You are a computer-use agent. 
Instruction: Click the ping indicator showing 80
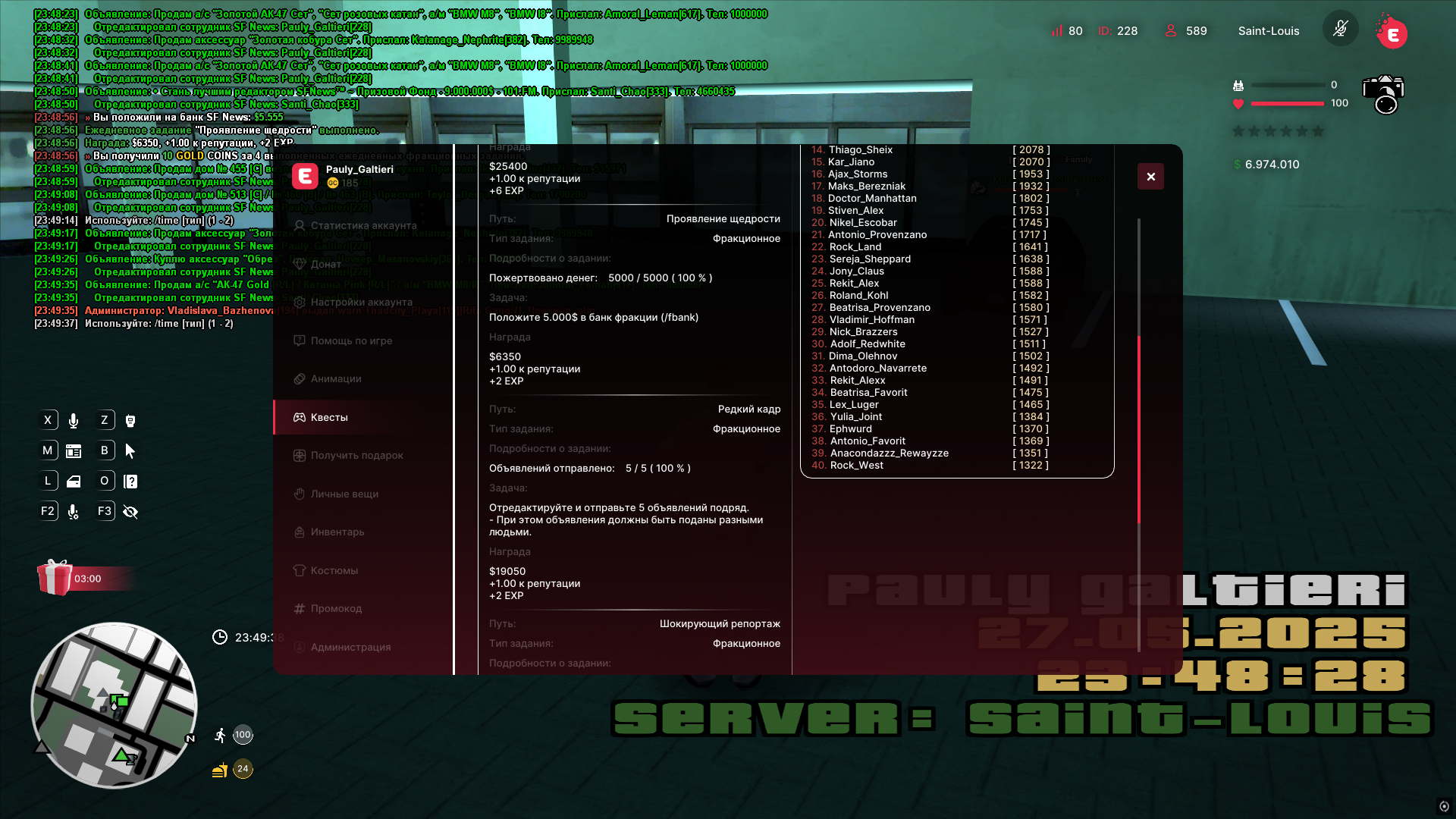pyautogui.click(x=1067, y=30)
